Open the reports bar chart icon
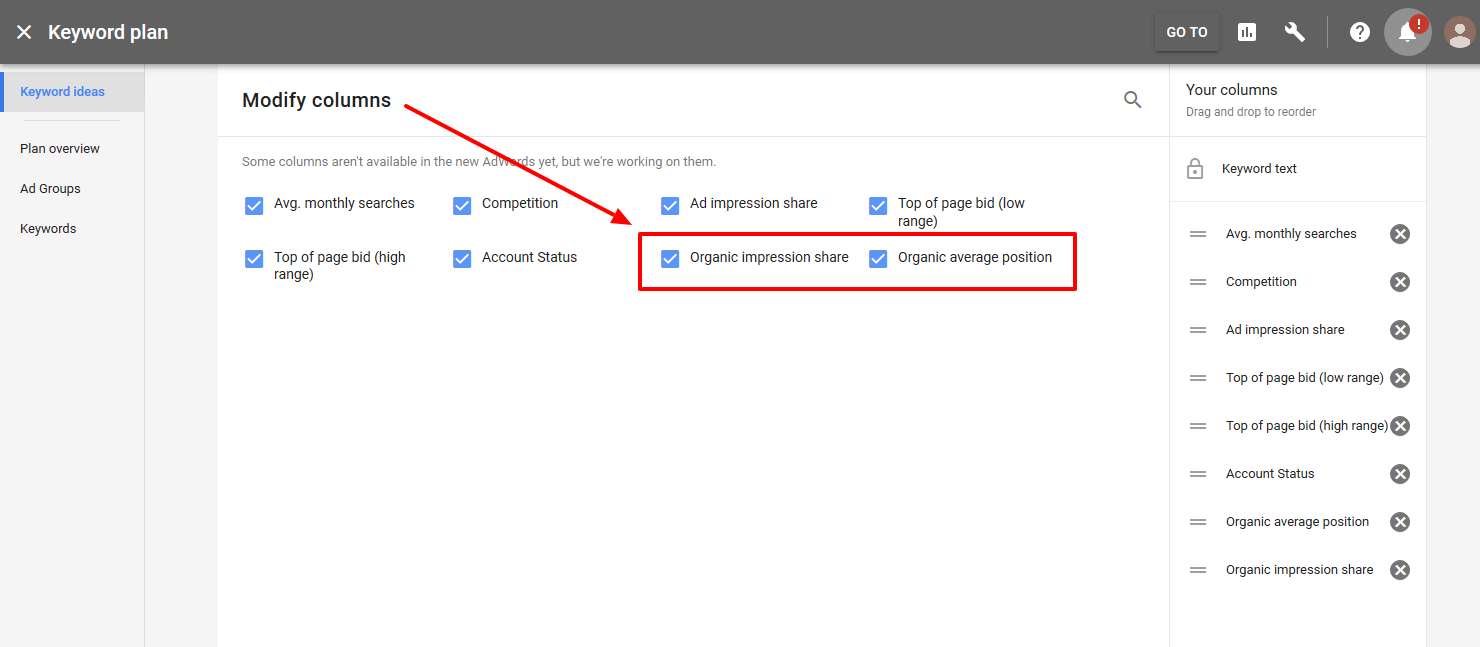Viewport: 1480px width, 647px height. (1246, 31)
